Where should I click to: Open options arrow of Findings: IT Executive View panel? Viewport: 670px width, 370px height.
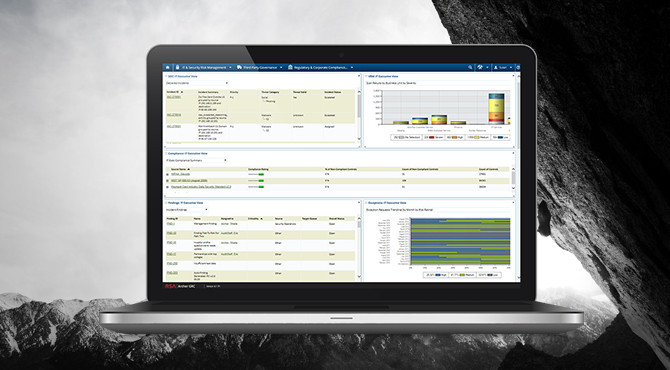pos(359,203)
